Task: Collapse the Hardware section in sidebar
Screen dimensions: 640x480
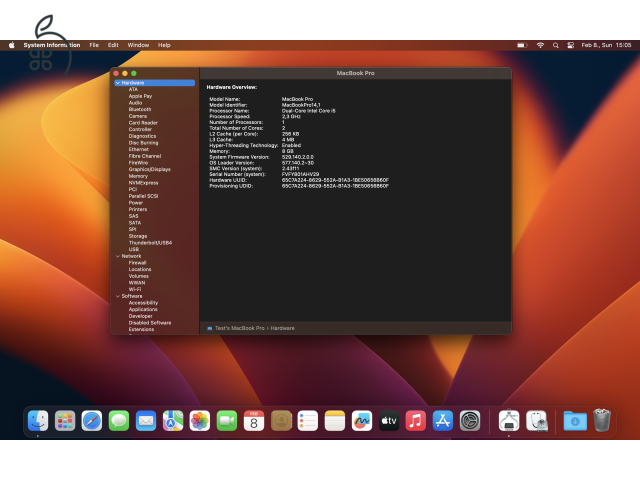Action: click(x=118, y=83)
